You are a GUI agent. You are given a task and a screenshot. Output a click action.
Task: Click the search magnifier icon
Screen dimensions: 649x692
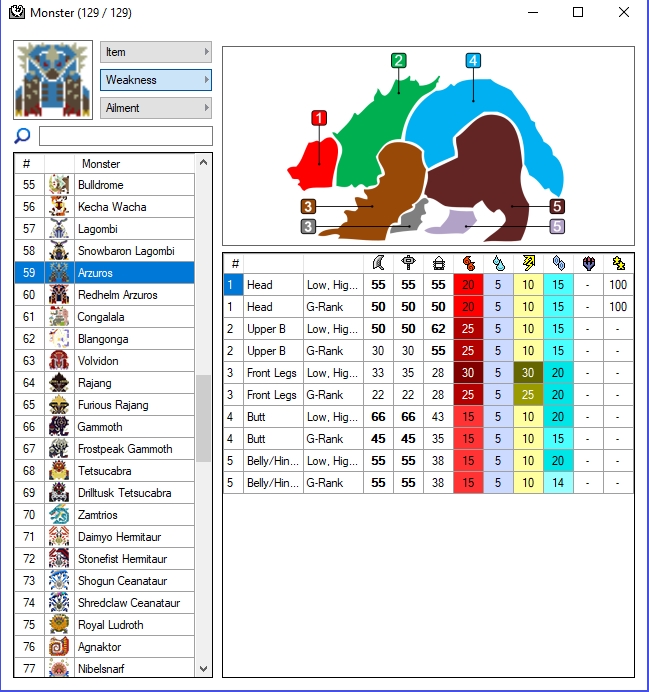point(22,136)
